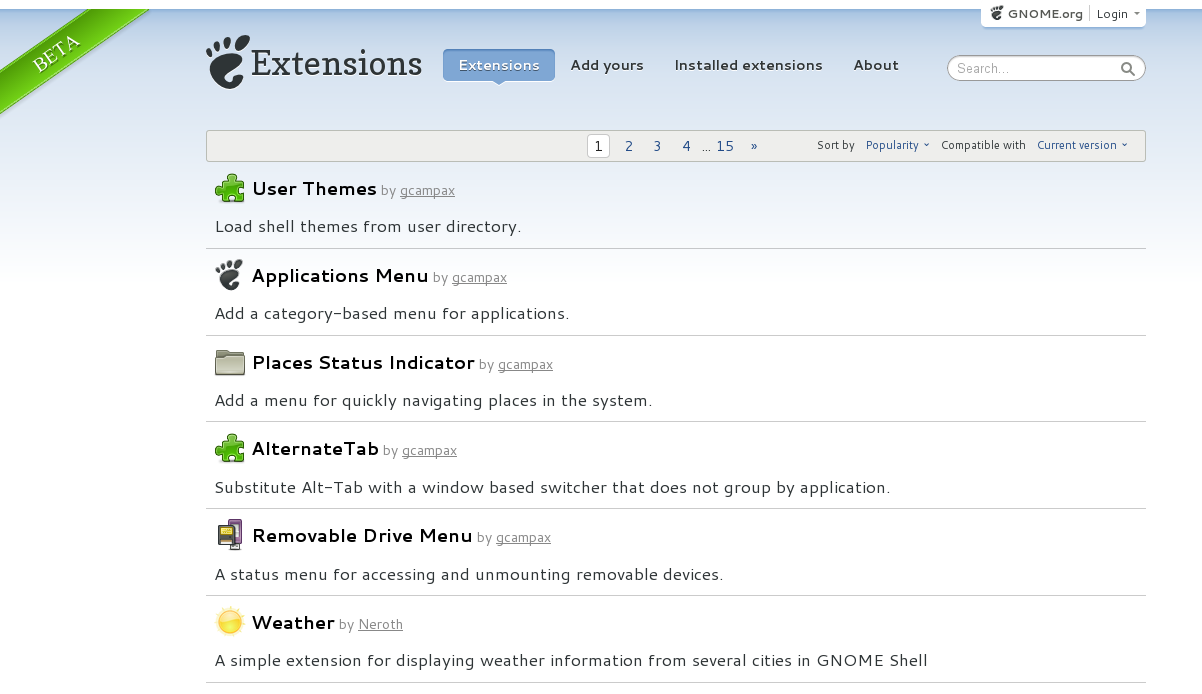The height and width of the screenshot is (694, 1202).
Task: Focus the Search text field
Action: (1035, 69)
